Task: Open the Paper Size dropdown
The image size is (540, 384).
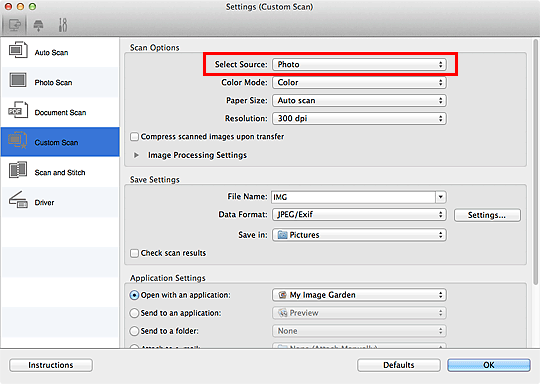Action: [x=359, y=100]
